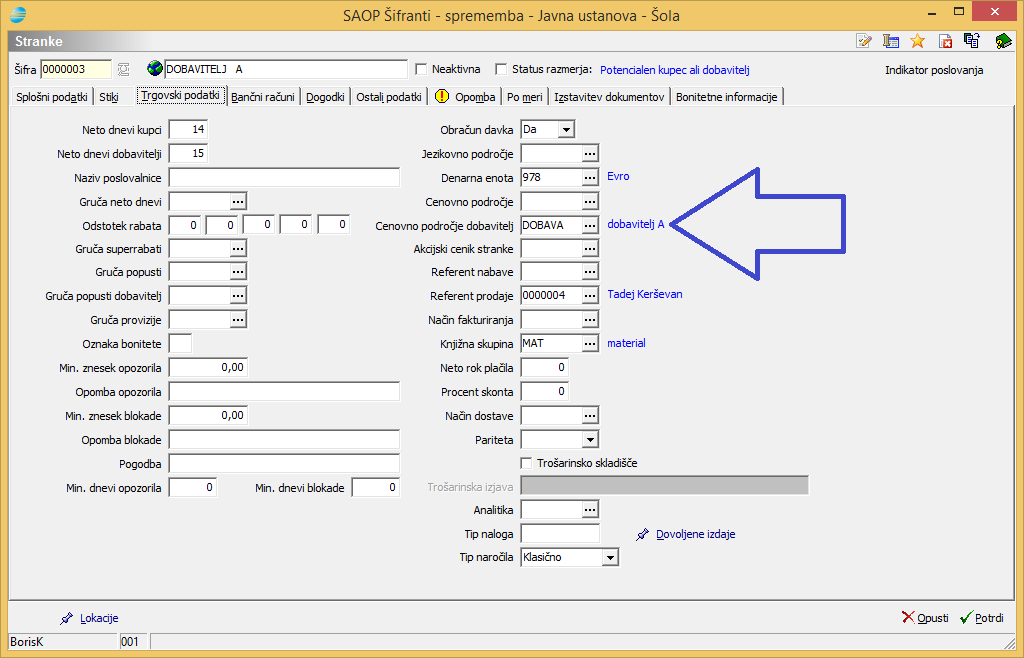Enable the Trošarinsko skladišče checkbox
The image size is (1024, 658).
526,463
